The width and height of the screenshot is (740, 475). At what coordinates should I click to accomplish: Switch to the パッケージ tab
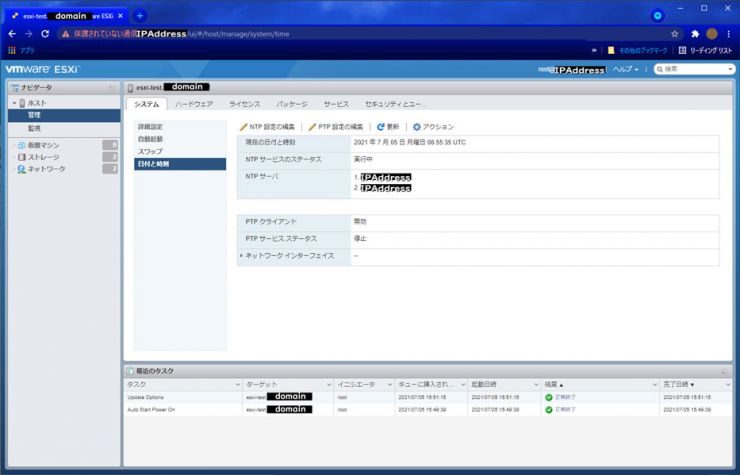[x=292, y=104]
